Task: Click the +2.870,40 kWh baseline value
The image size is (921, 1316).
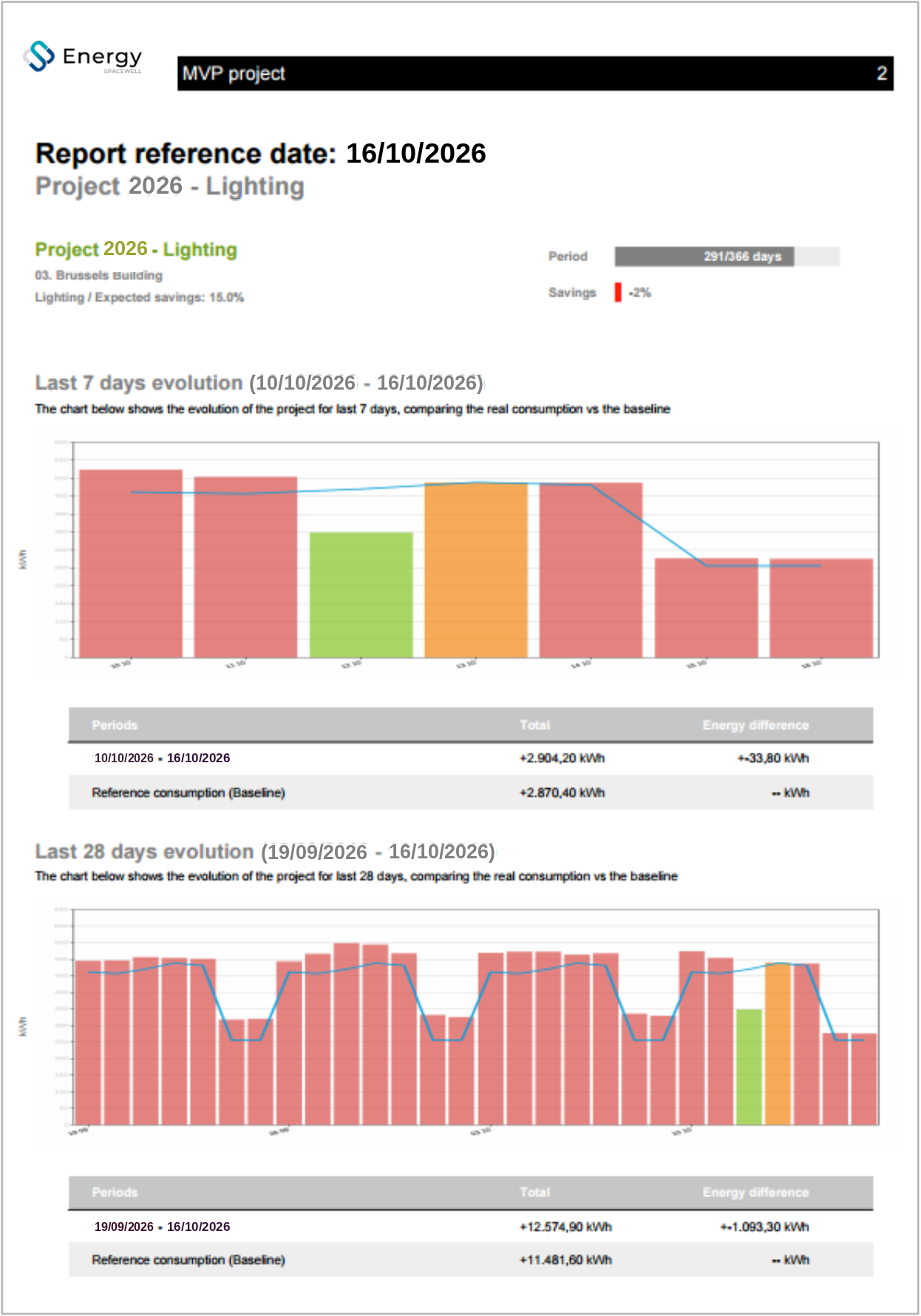Action: pos(562,793)
